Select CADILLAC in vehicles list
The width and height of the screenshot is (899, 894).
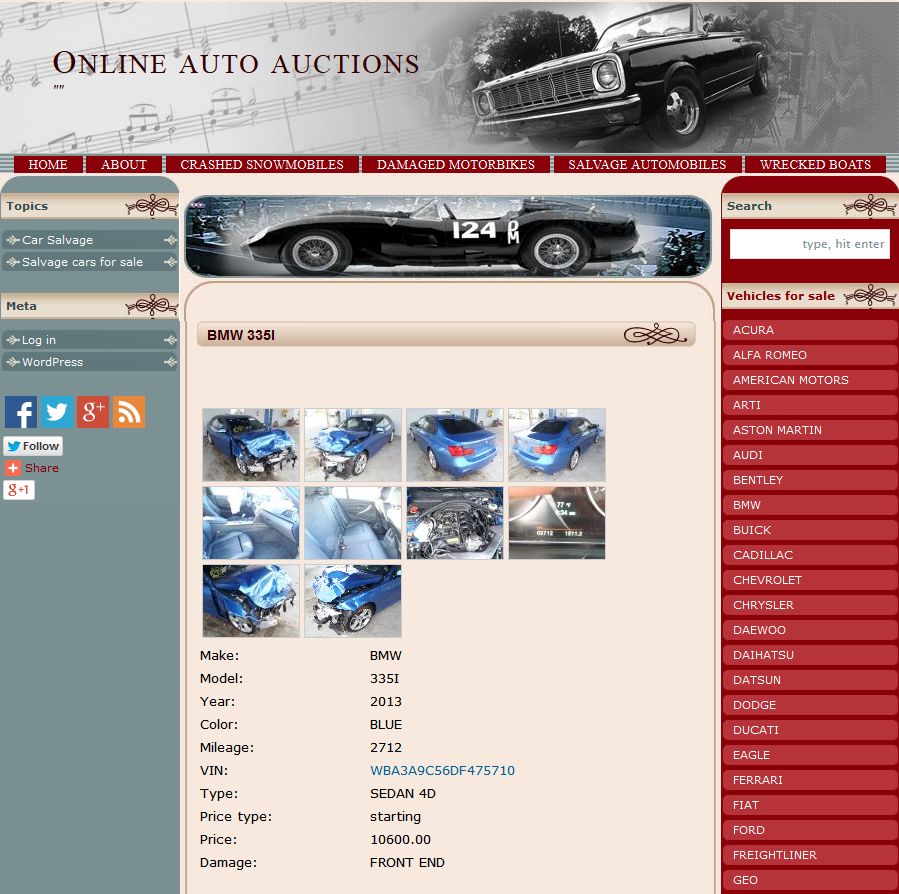click(x=810, y=555)
